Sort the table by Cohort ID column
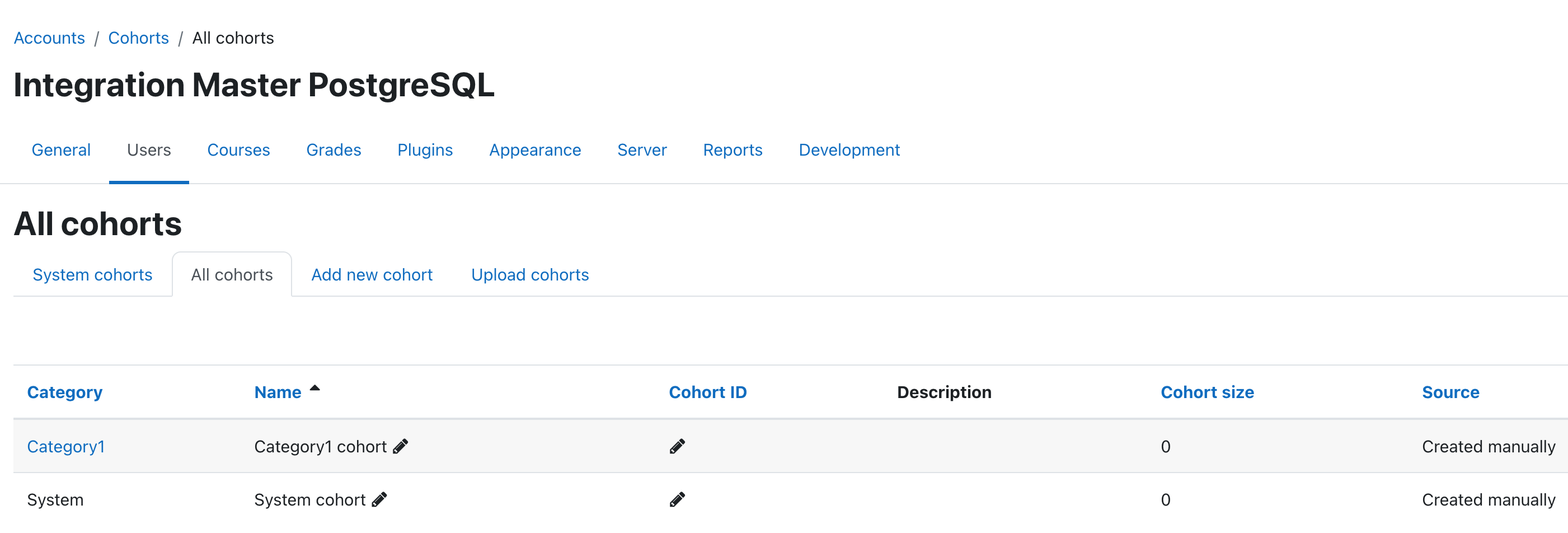1568x533 pixels. pos(707,392)
